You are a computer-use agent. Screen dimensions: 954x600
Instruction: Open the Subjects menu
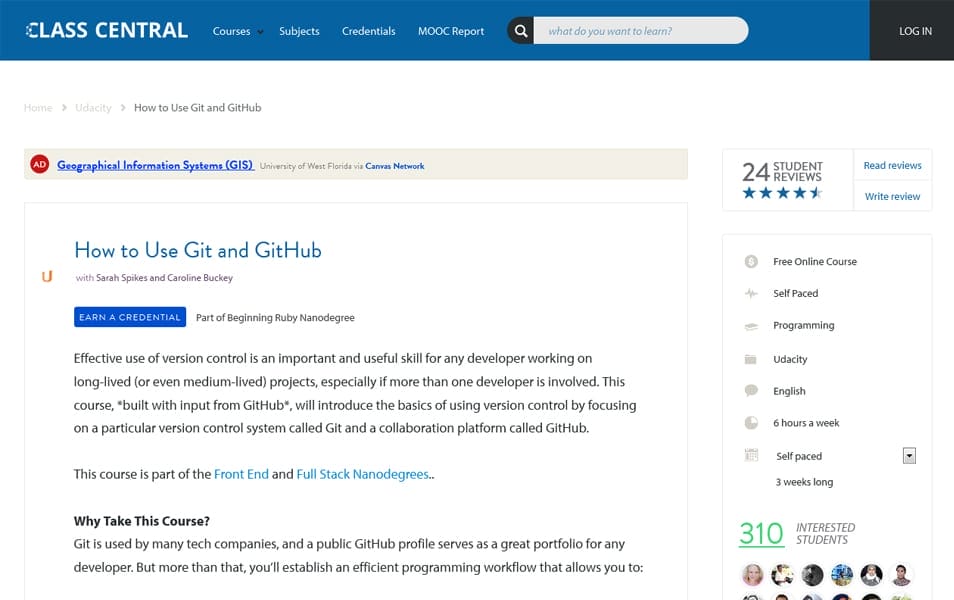pyautogui.click(x=299, y=31)
